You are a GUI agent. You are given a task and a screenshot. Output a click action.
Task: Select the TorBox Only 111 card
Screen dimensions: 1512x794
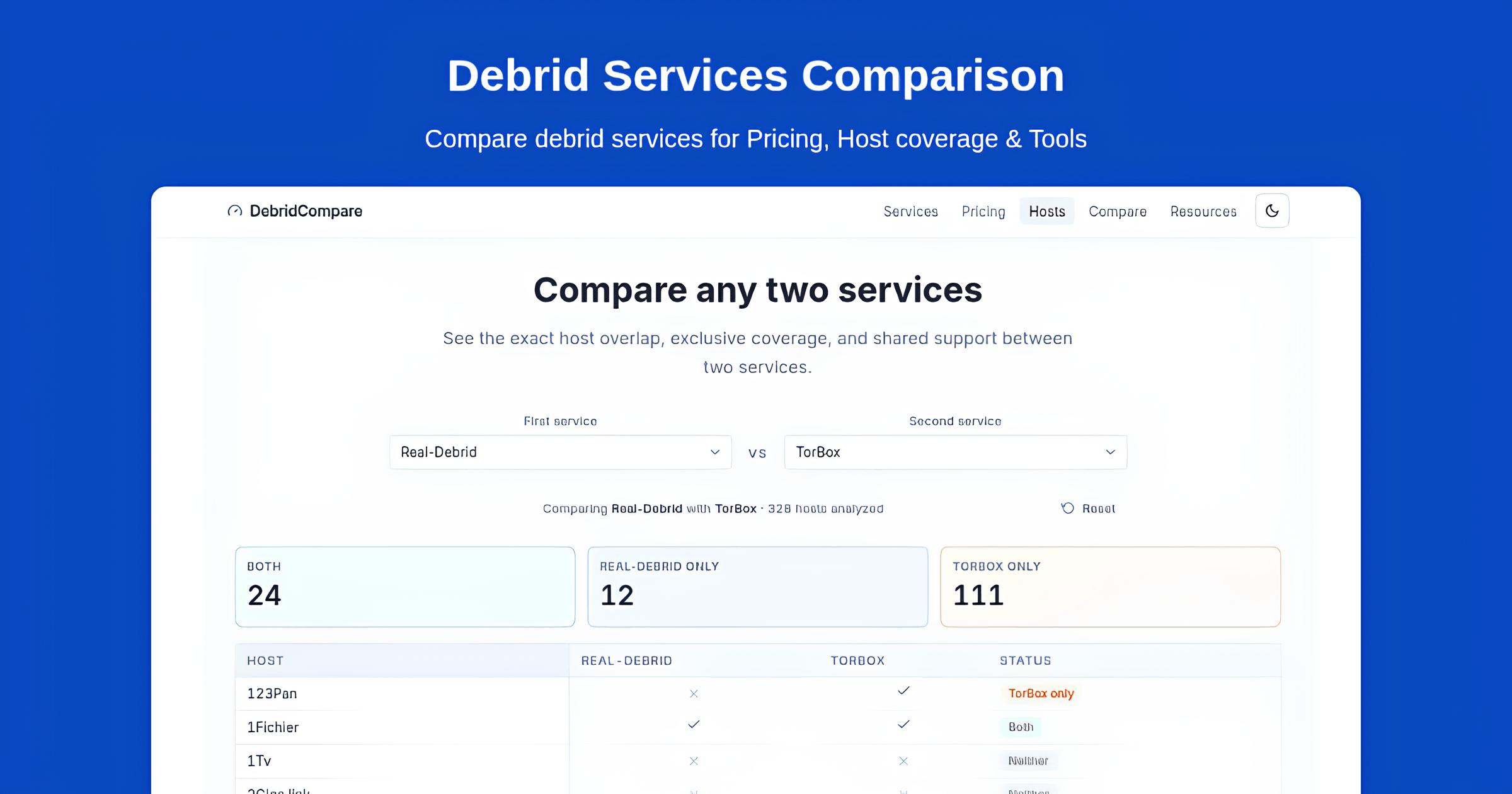[1110, 587]
